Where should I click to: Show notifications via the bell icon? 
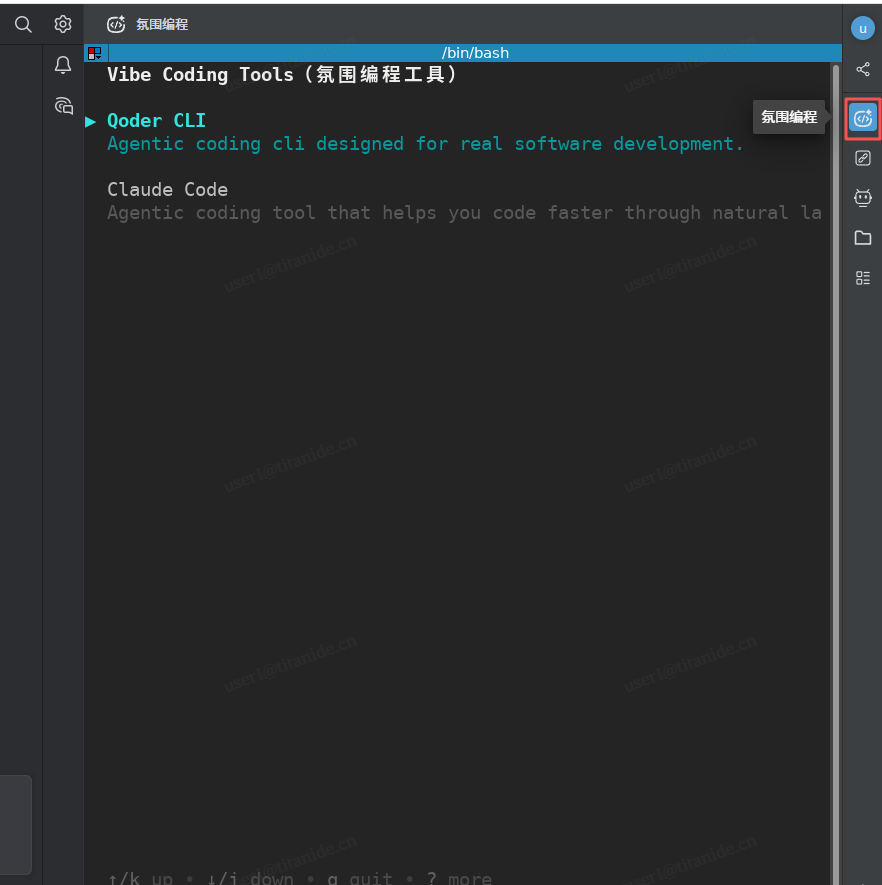pyautogui.click(x=63, y=65)
